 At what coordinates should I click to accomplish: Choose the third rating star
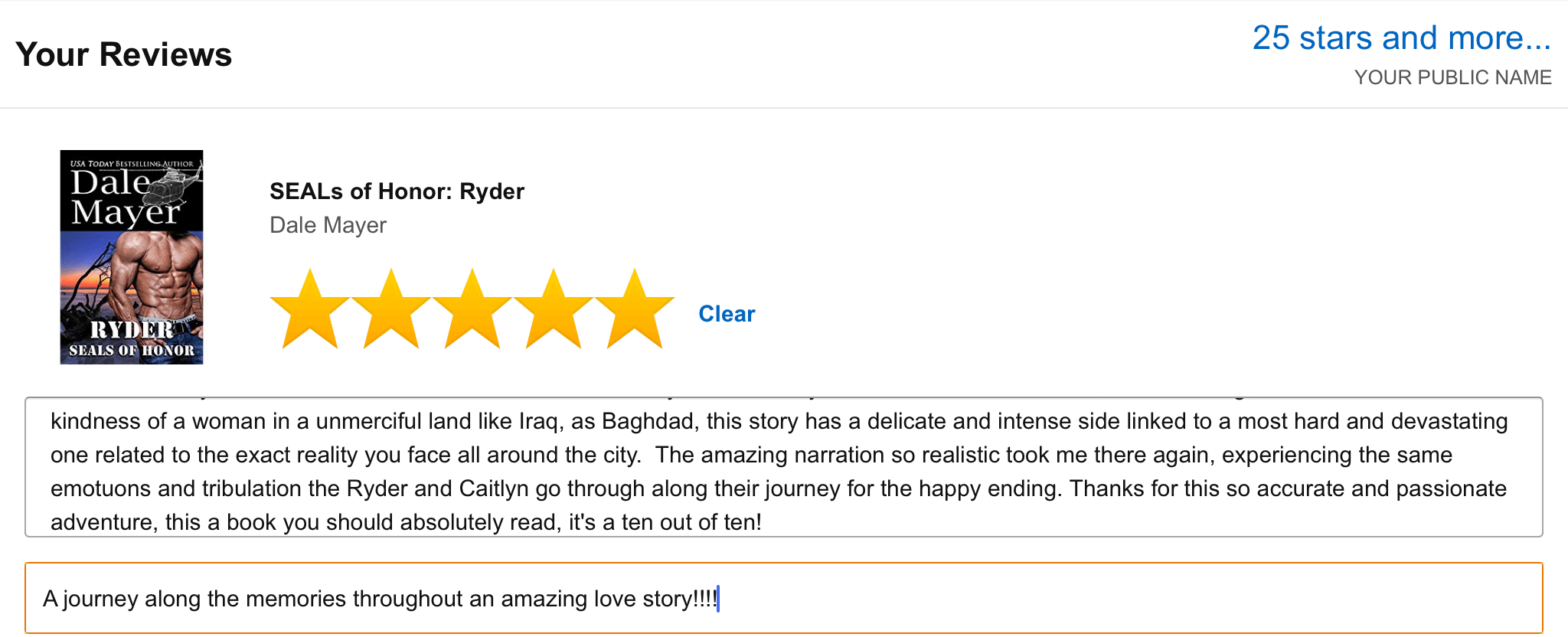click(x=472, y=311)
